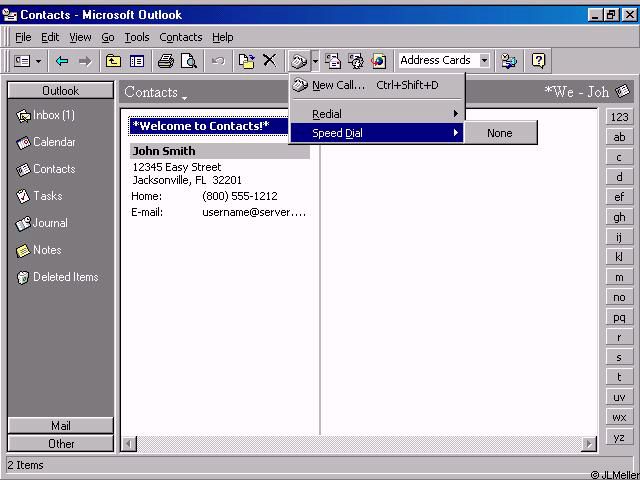Screen dimensions: 640x480
Task: Click the AutoDialer phone icon
Action: [299, 61]
